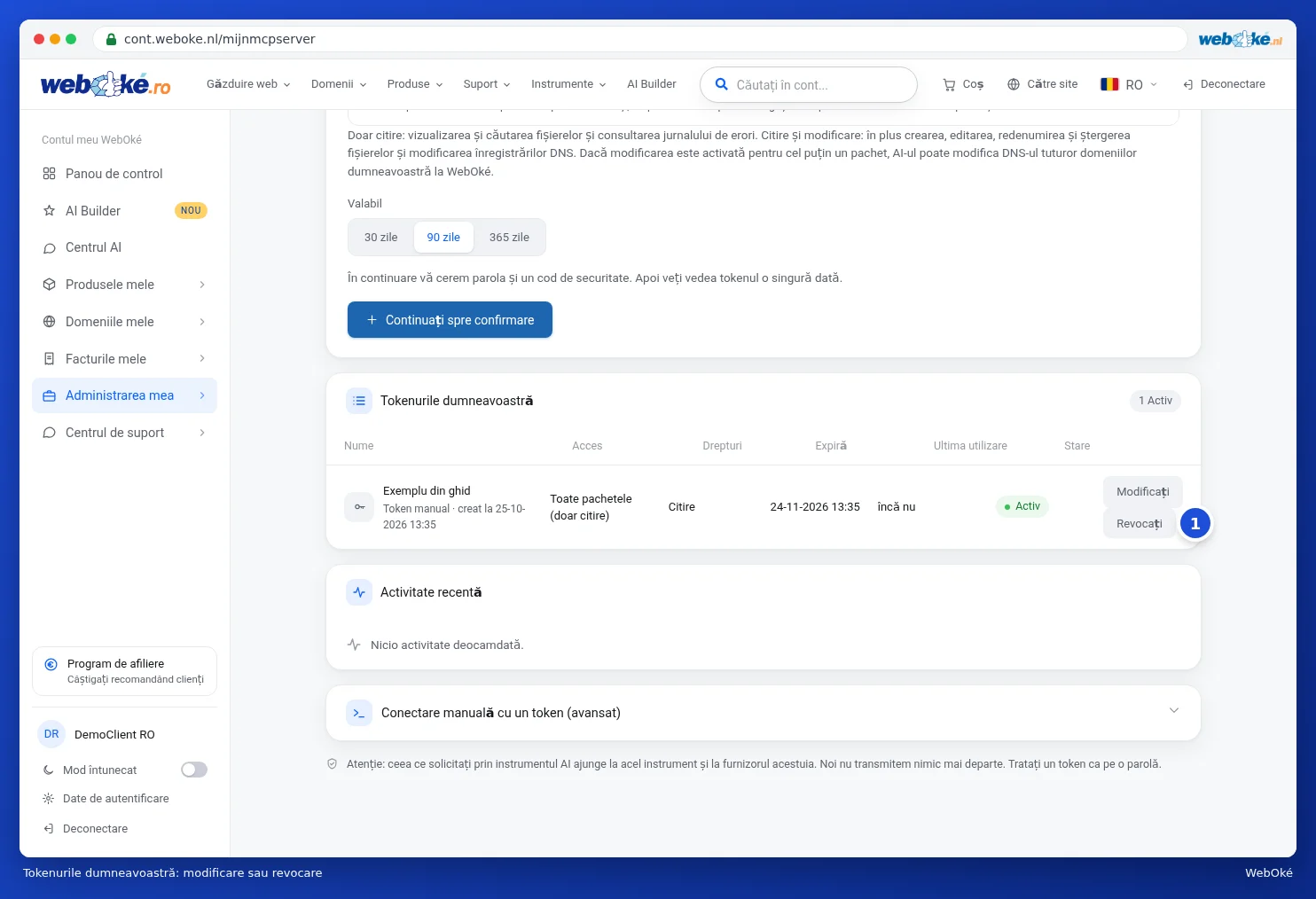Select the 365 zile validity option
Viewport: 1316px width, 899px height.
click(x=509, y=238)
